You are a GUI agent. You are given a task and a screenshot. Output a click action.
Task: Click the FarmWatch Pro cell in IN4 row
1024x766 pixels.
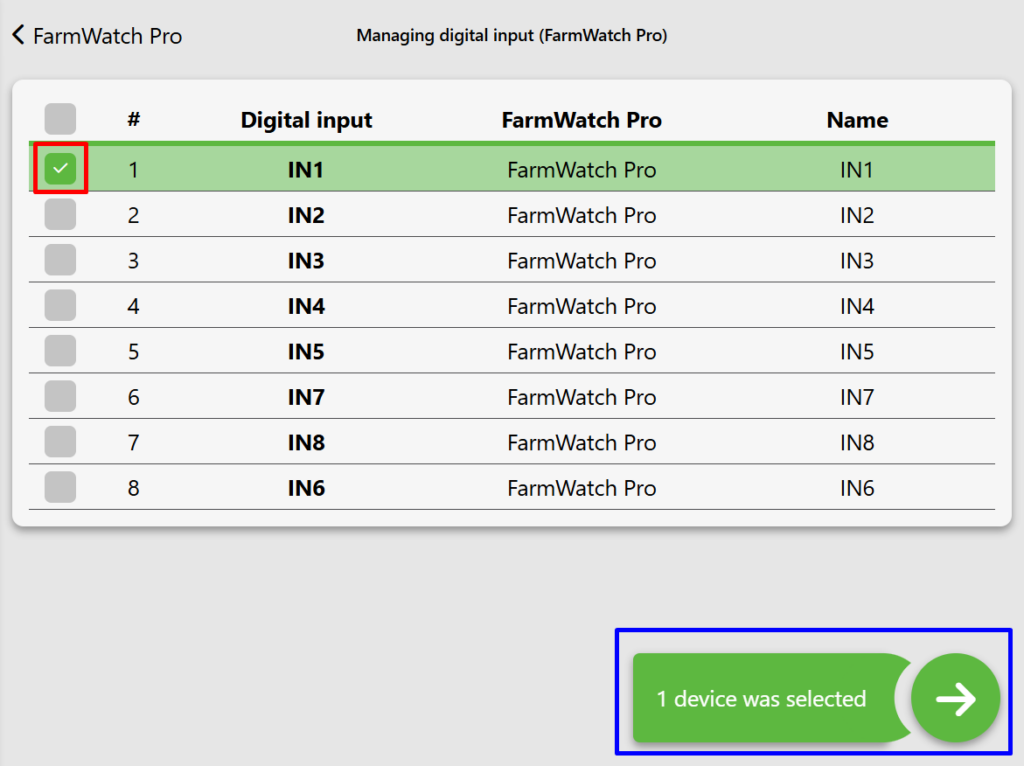pos(581,306)
